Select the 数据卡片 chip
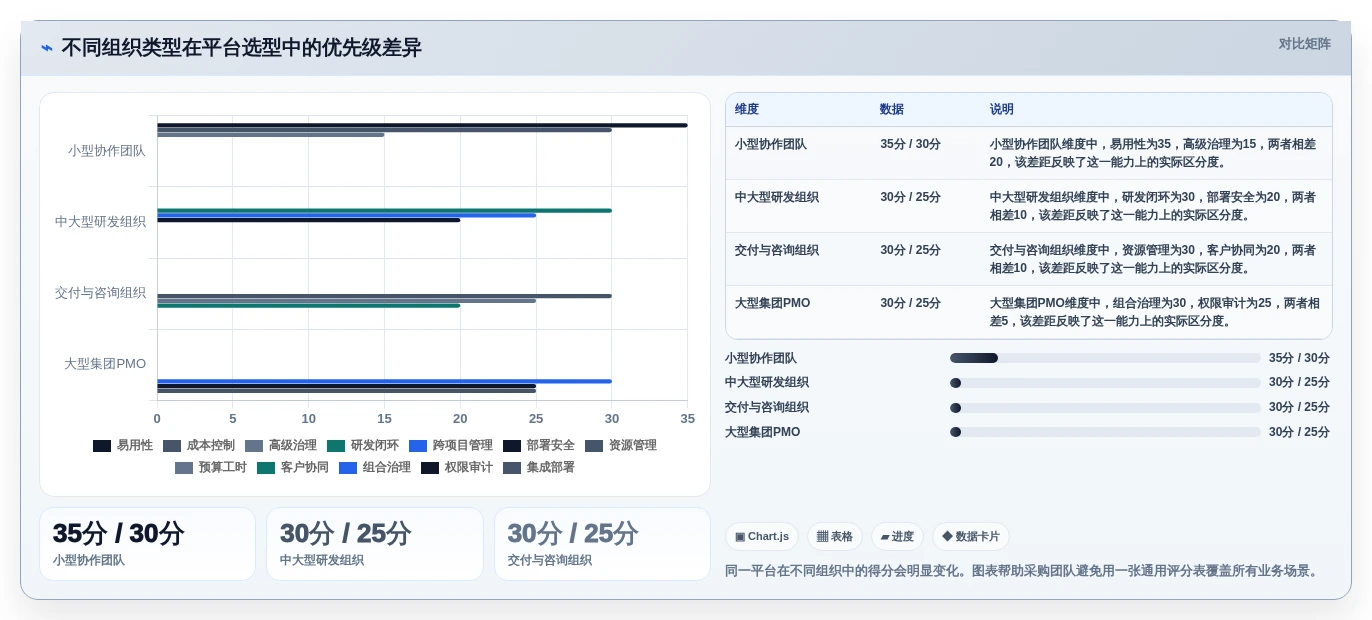The image size is (1372, 620). click(x=971, y=537)
